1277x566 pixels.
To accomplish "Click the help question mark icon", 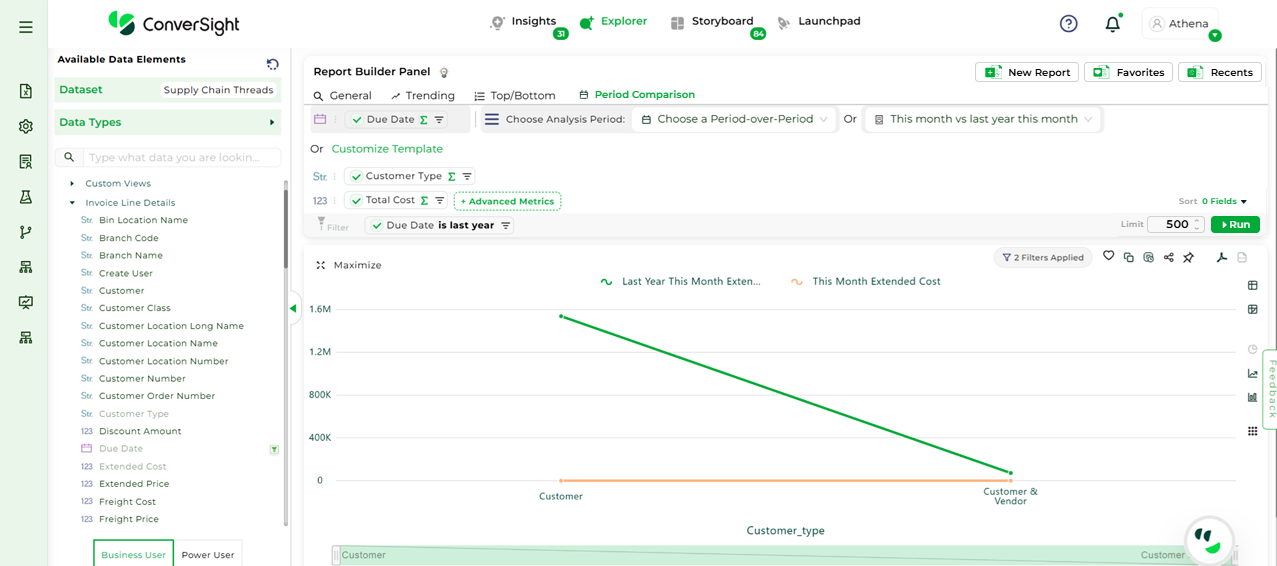I will [x=1068, y=24].
